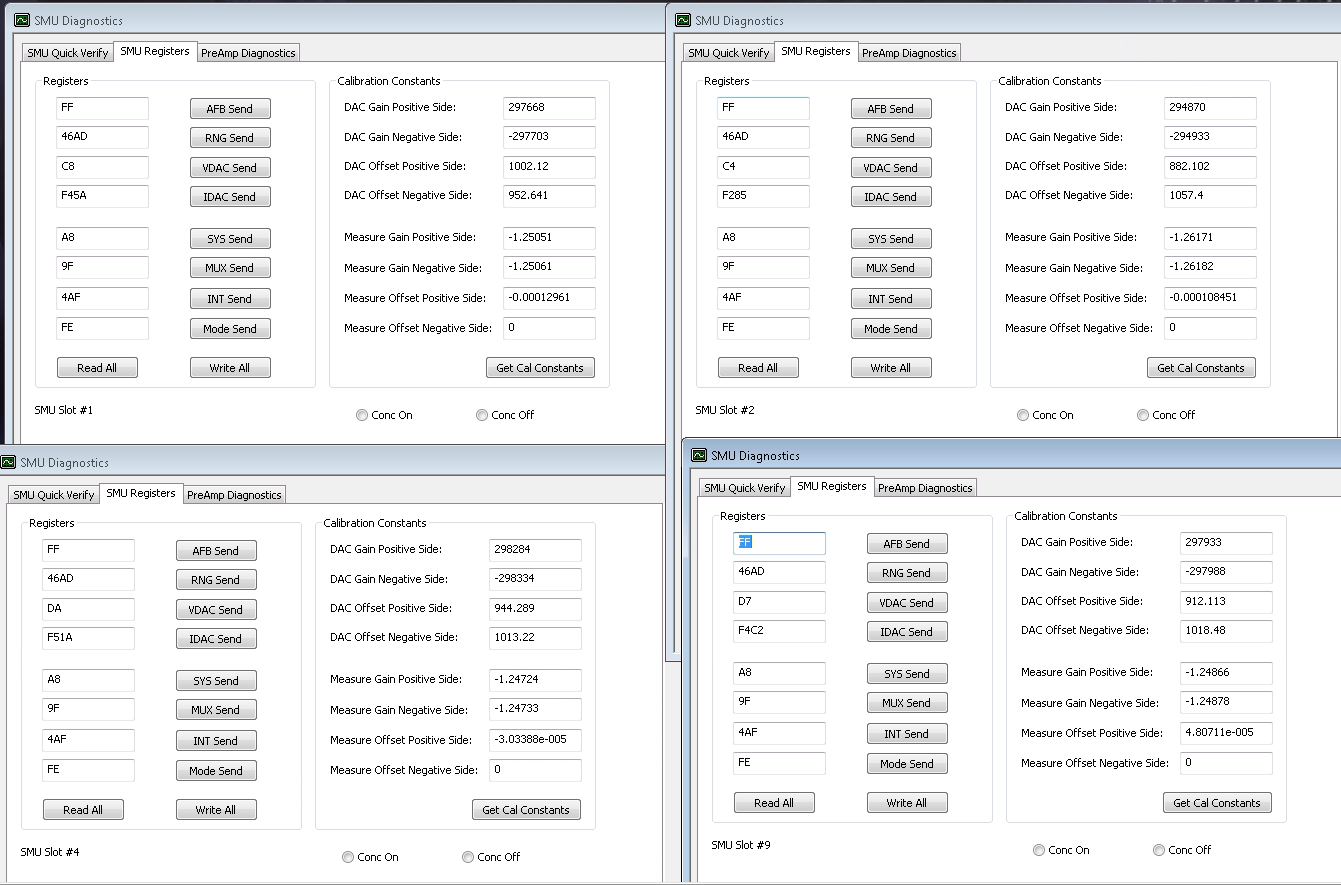Select SMU Registers tab in Slot #1 window
The height and width of the screenshot is (885, 1341).
pos(155,51)
